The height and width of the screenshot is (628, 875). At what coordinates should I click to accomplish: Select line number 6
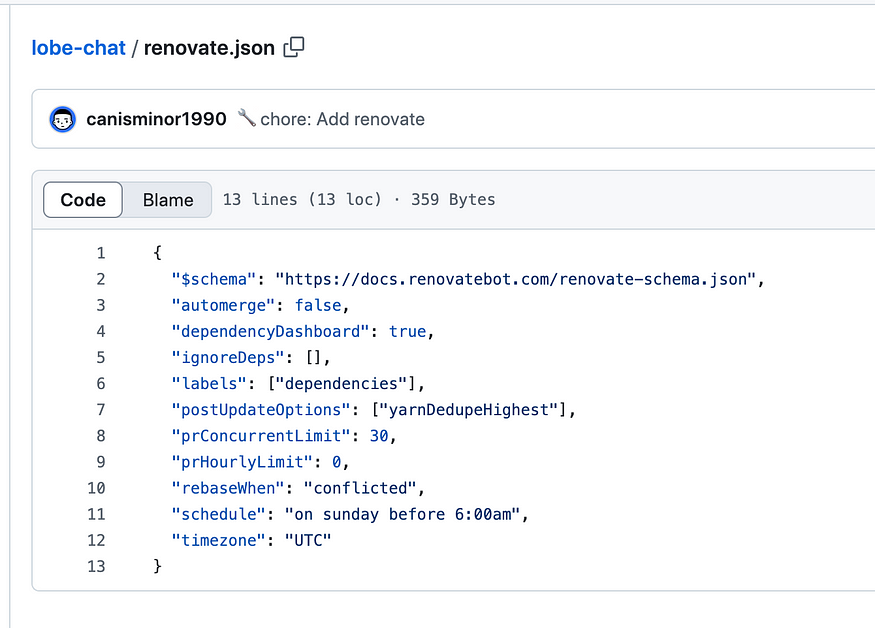pyautogui.click(x=100, y=383)
